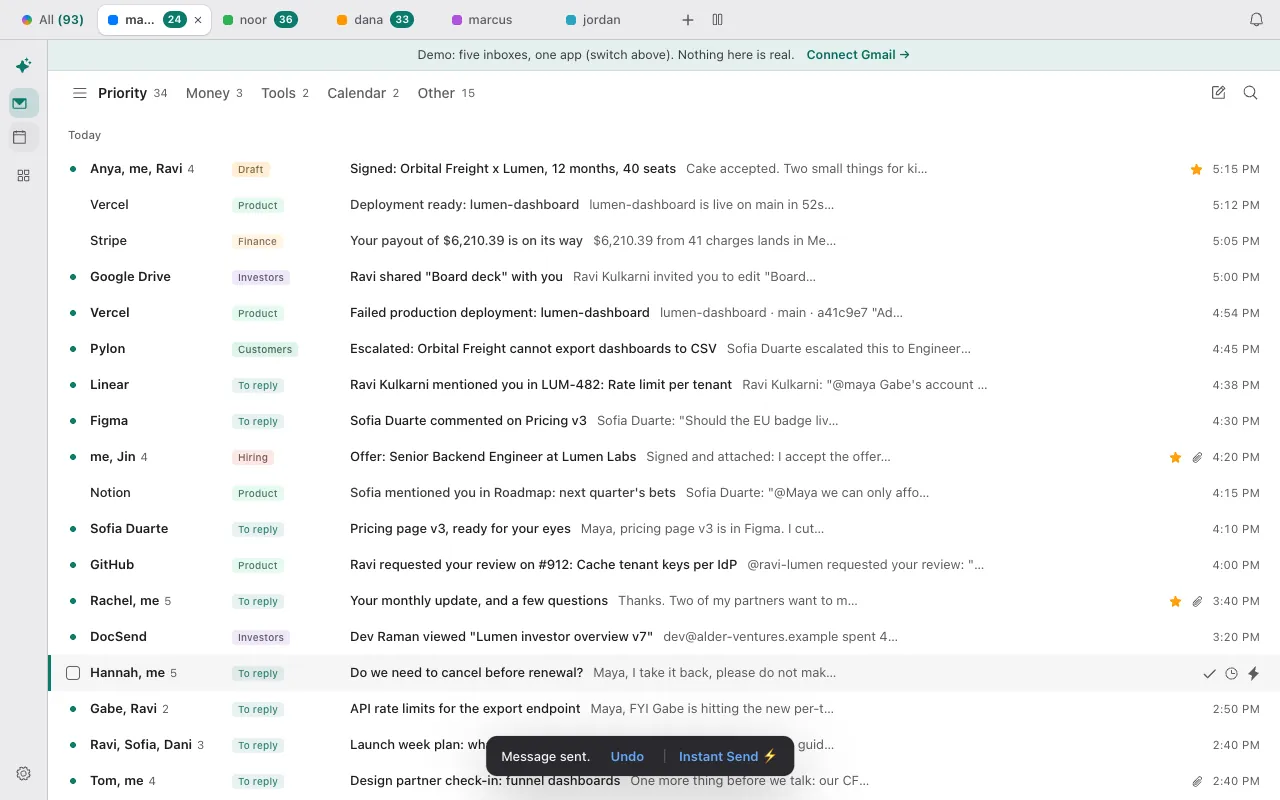Open Failed production deployment email from Vercel
The image size is (1280, 800).
click(x=664, y=313)
